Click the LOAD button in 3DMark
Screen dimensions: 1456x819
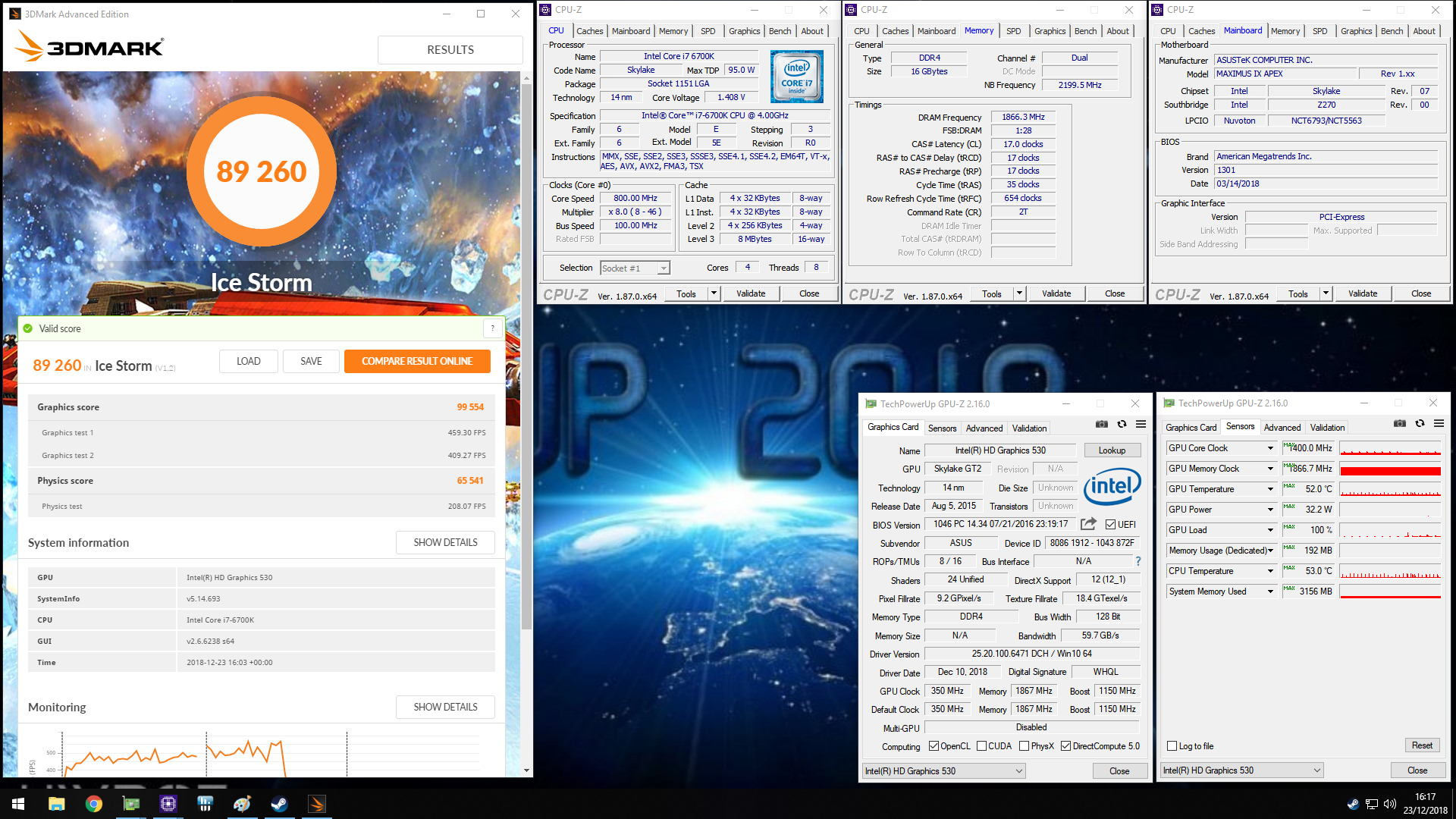[x=249, y=361]
